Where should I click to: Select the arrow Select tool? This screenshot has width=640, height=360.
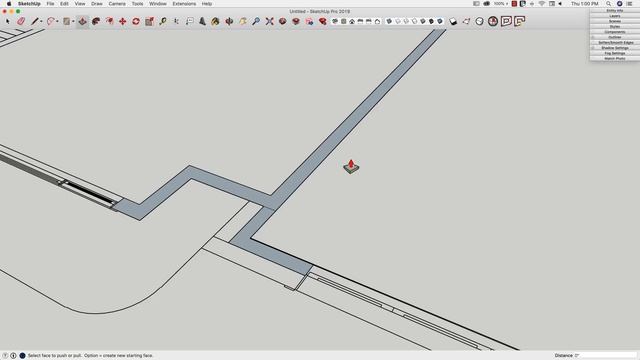[8, 21]
